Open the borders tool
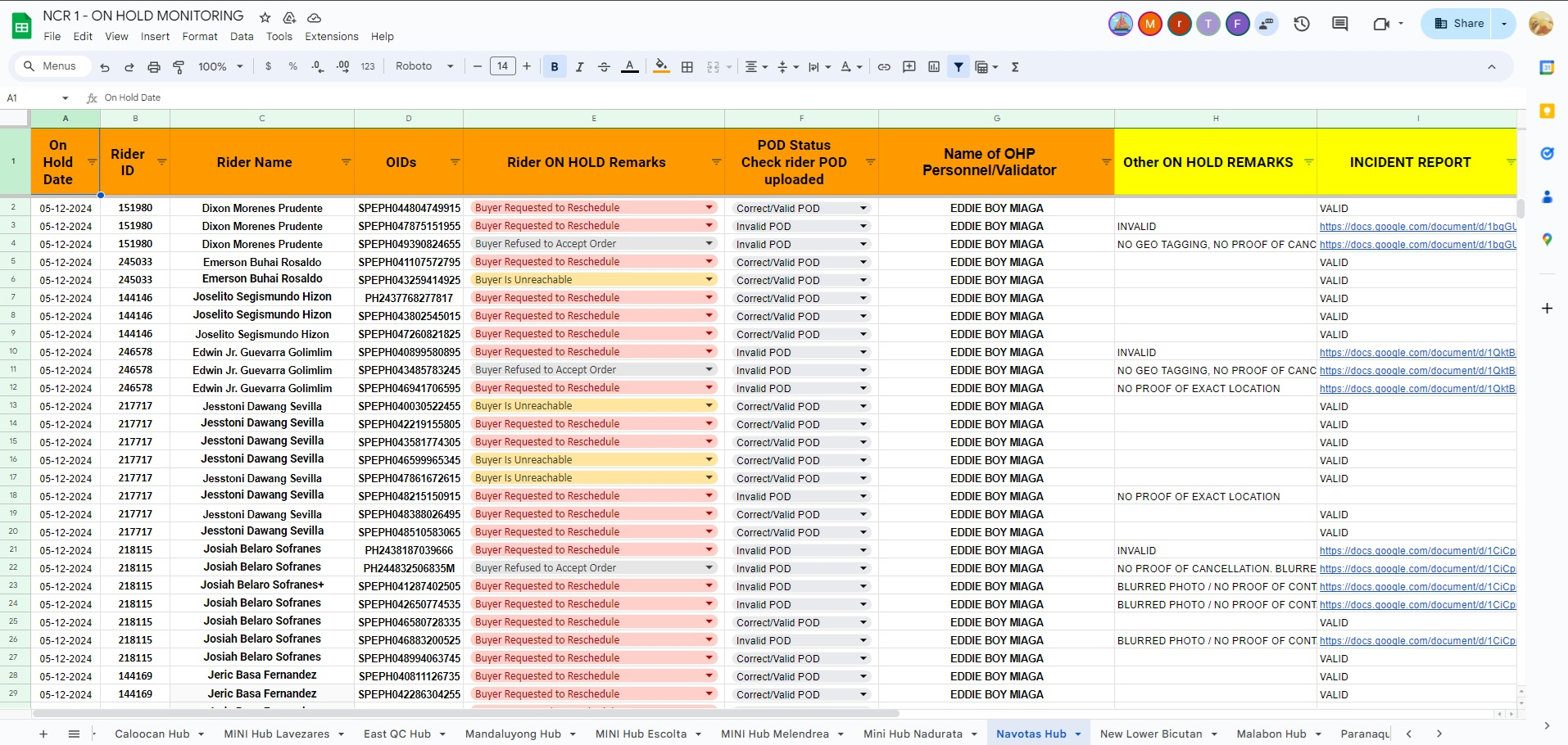This screenshot has height=745, width=1568. [687, 67]
